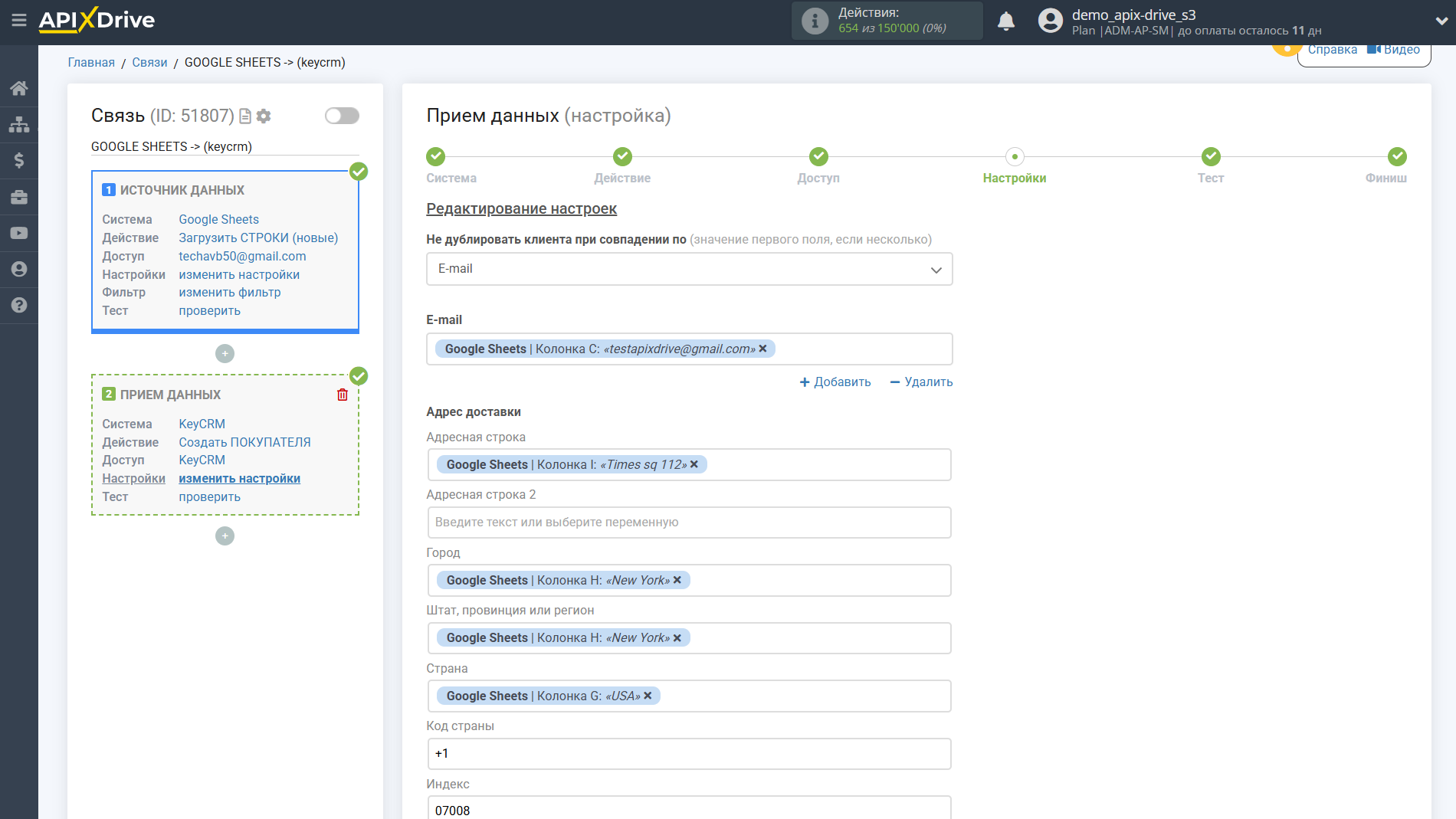Open the Связи breadcrumb link

[149, 62]
